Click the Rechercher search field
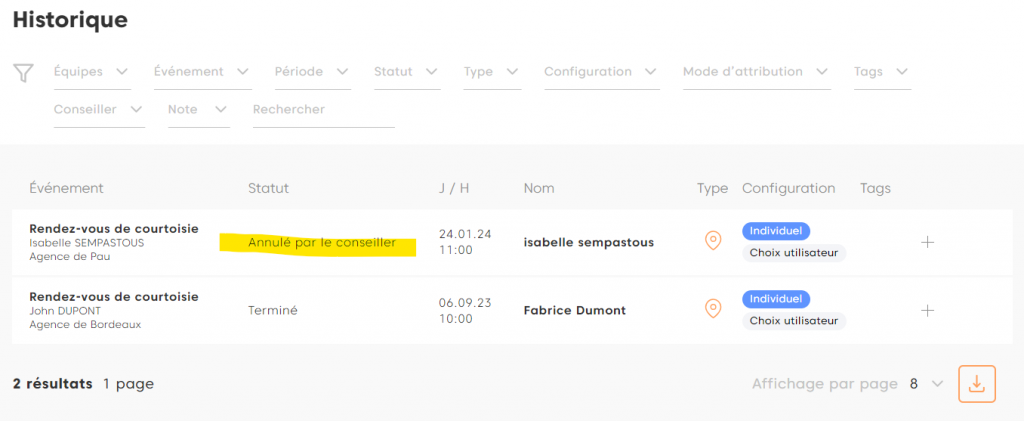Viewport: 1024px width, 421px height. point(322,110)
